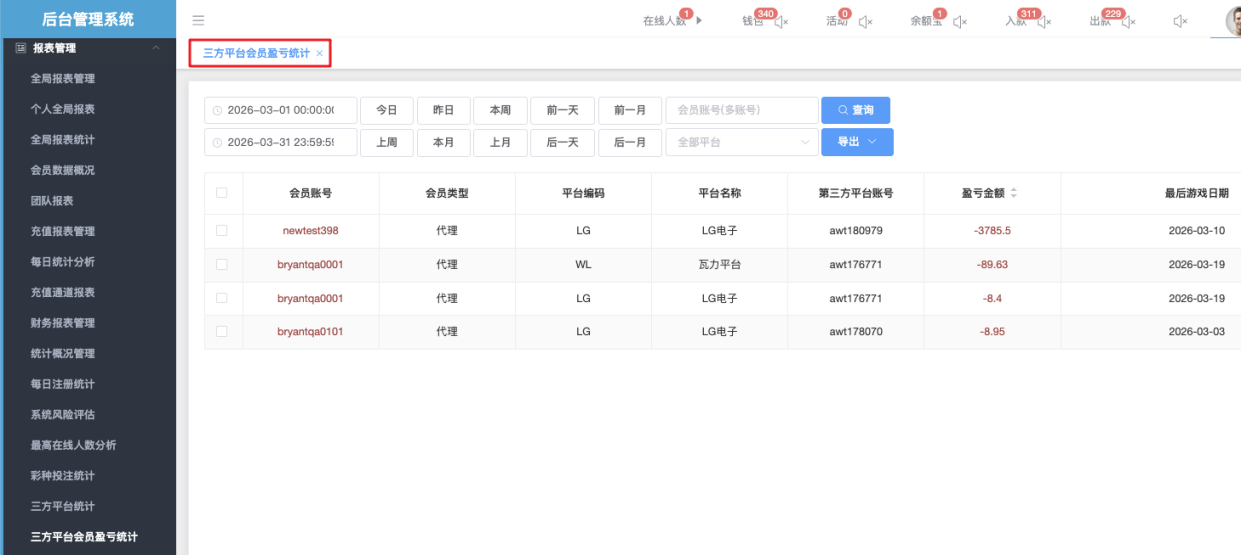This screenshot has width=1241, height=555.
Task: Sort by the 盈亏金额 column arrows
Action: click(x=1015, y=193)
